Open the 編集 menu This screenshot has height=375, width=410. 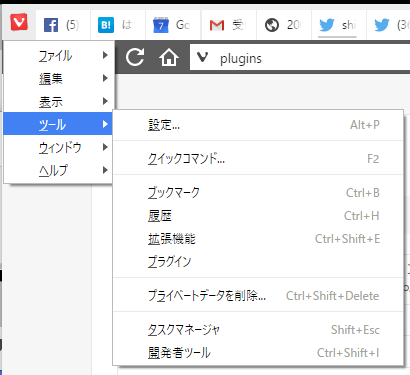59,78
